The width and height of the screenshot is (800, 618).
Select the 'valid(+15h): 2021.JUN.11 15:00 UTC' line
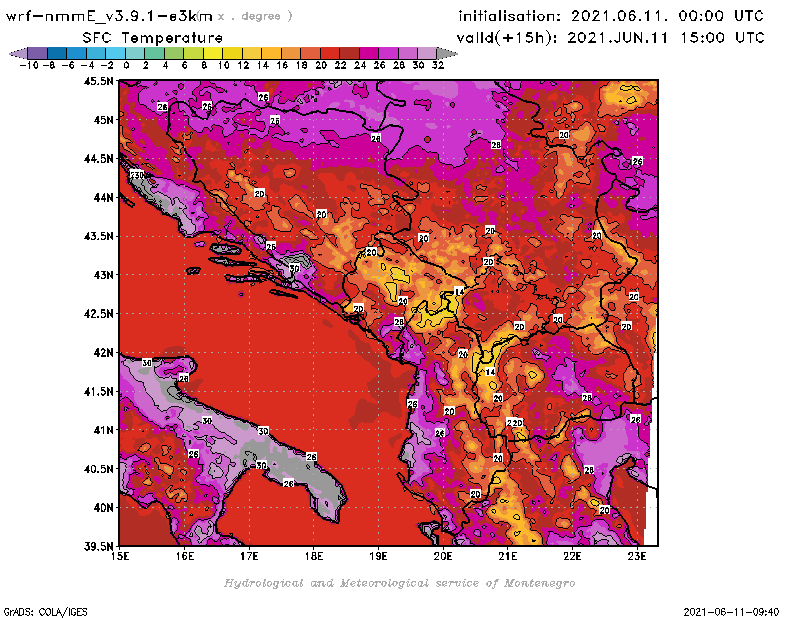click(x=610, y=38)
